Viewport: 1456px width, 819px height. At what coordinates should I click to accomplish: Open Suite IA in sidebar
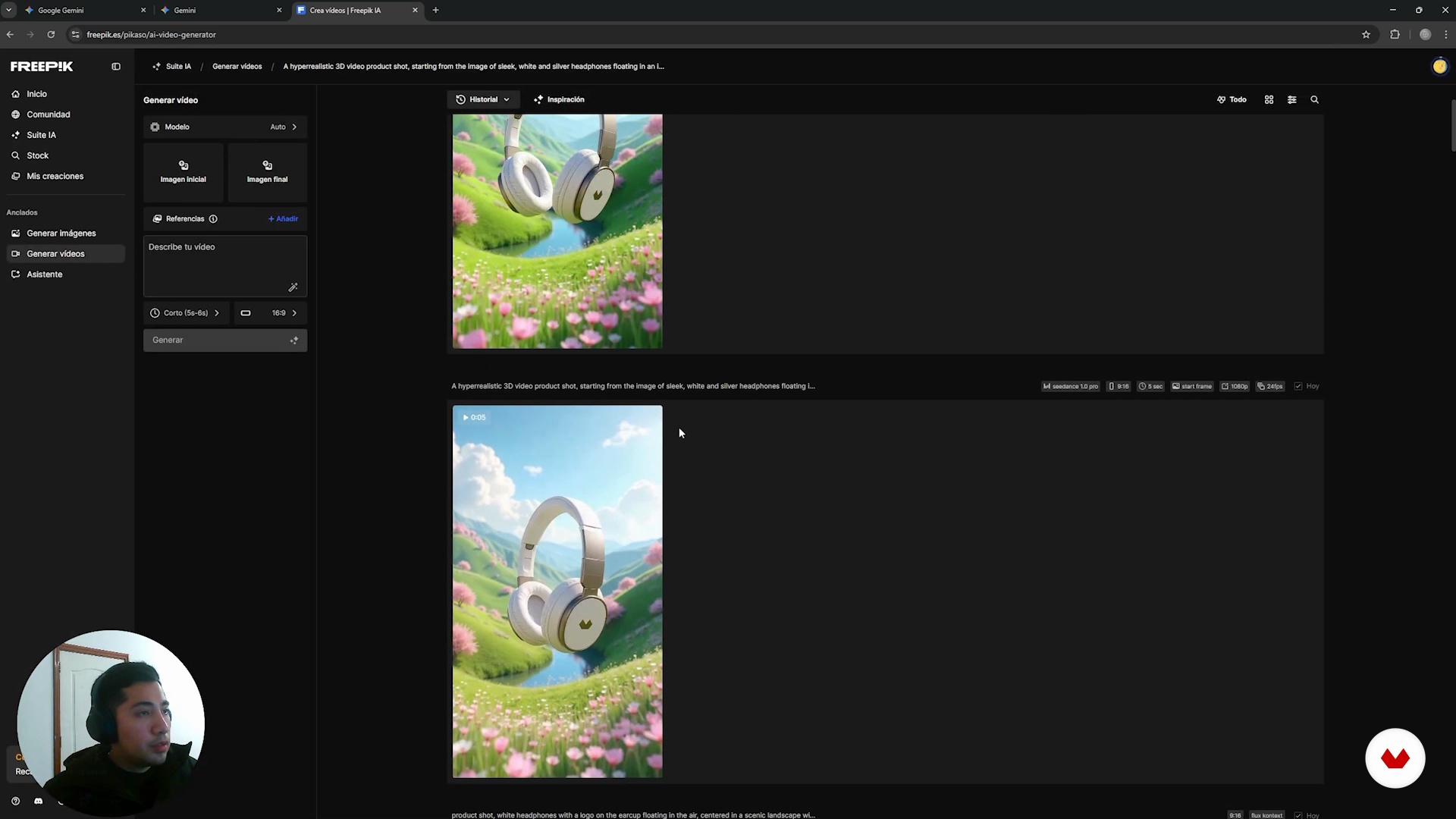pyautogui.click(x=41, y=135)
